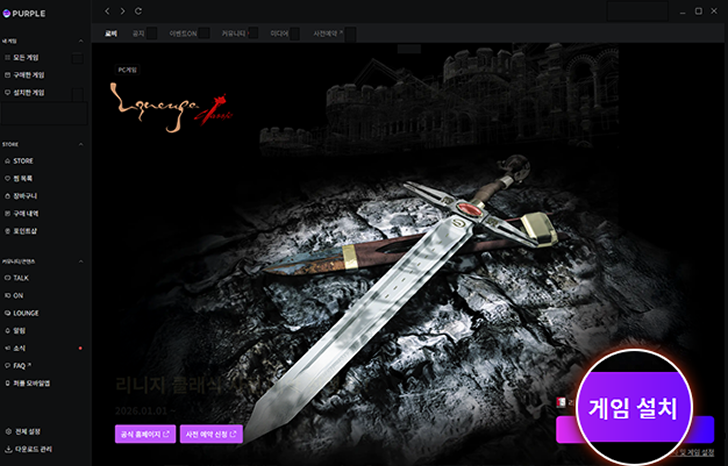Open the STORE home item

[19, 161]
